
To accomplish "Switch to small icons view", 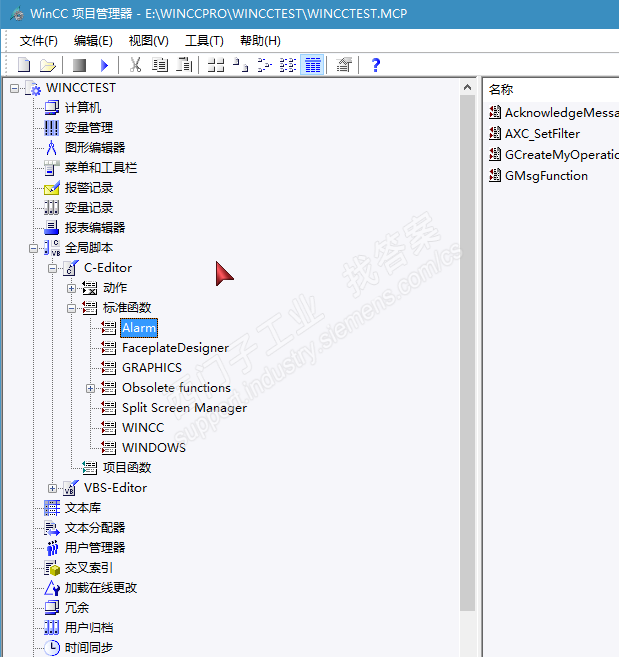I will coord(241,65).
